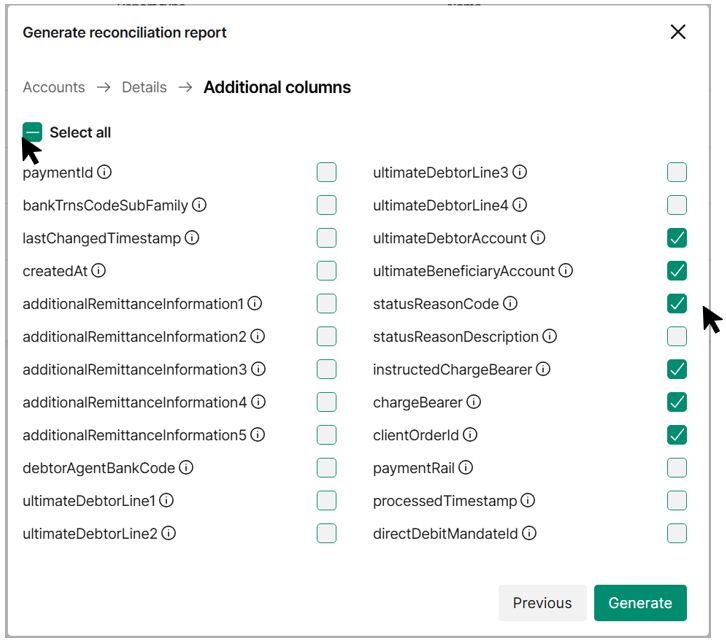Click the info icon beside paymentRail
Viewport: 726px width, 642px height.
coord(465,467)
